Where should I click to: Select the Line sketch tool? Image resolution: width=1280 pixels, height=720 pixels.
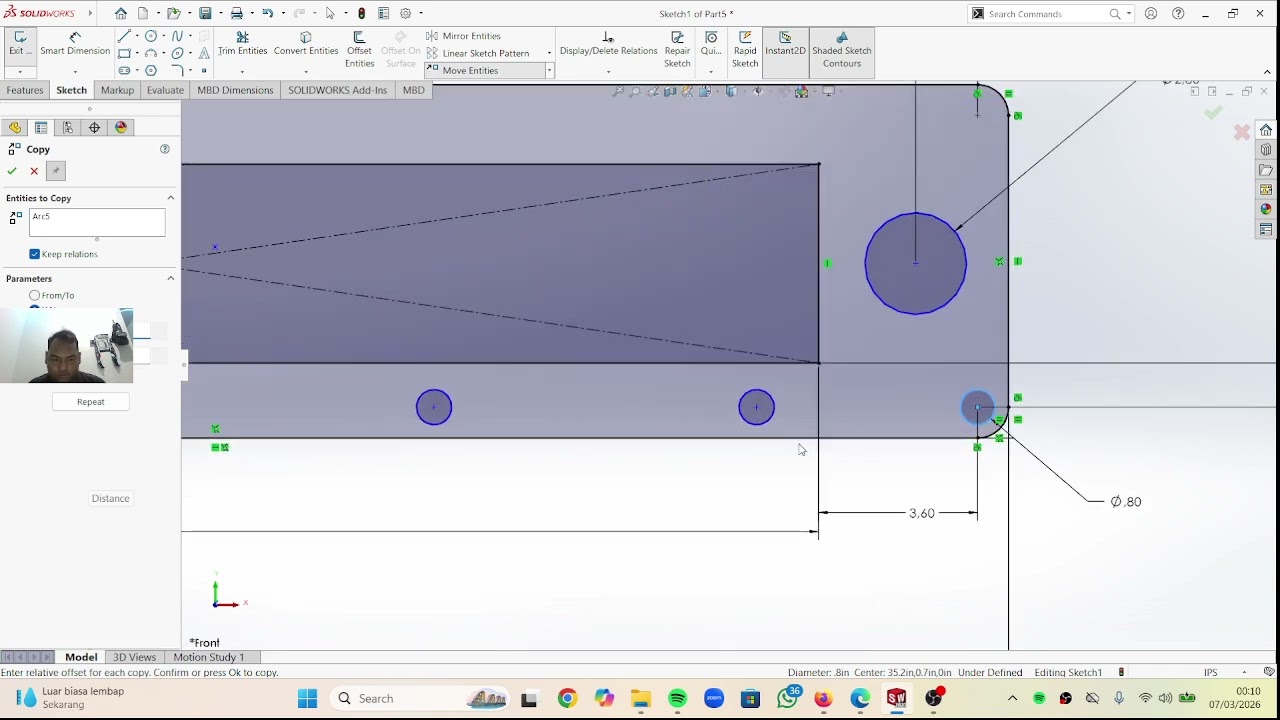tap(124, 36)
